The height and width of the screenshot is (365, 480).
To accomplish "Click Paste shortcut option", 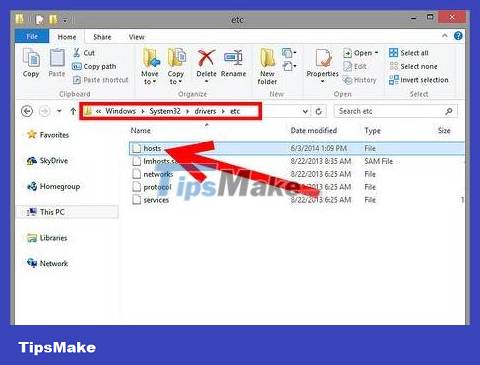I will click(101, 80).
